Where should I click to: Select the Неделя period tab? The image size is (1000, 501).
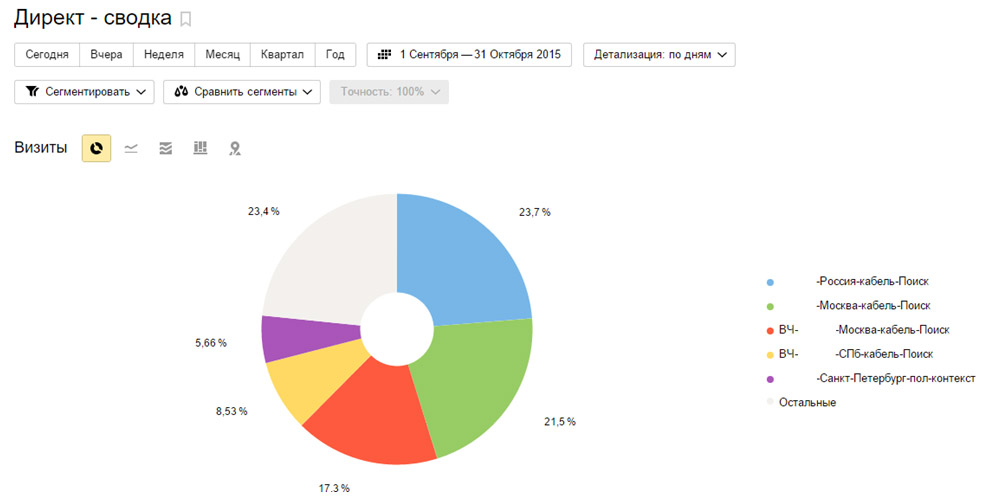(x=163, y=54)
